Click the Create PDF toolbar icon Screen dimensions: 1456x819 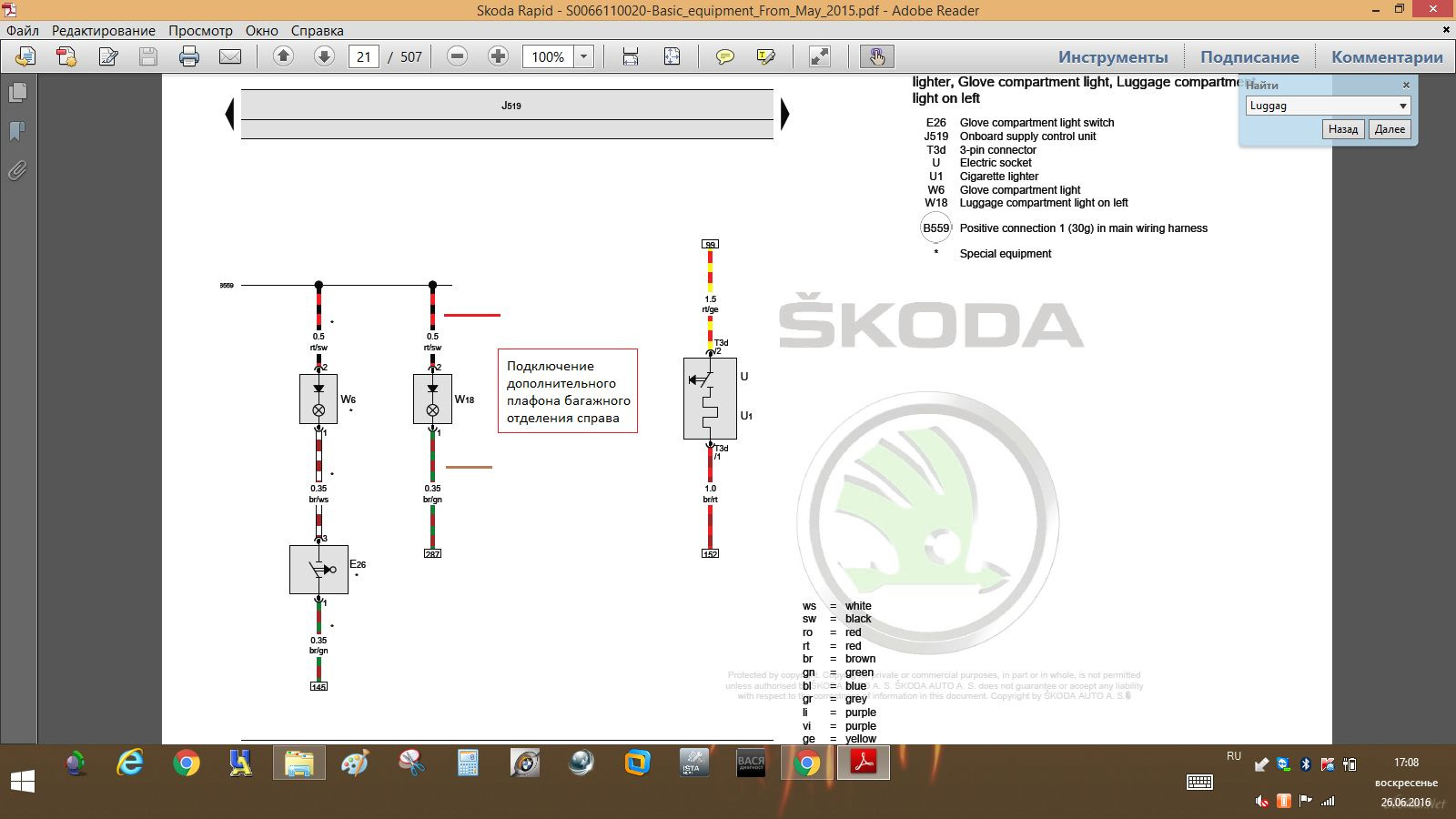pyautogui.click(x=66, y=56)
